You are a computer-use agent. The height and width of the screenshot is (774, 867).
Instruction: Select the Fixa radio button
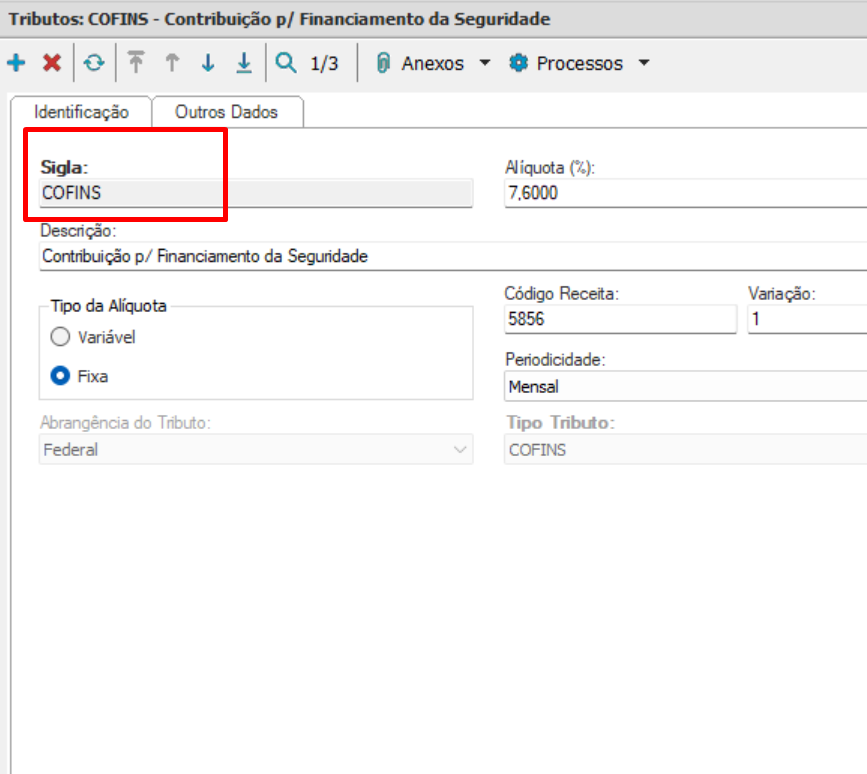(x=60, y=376)
